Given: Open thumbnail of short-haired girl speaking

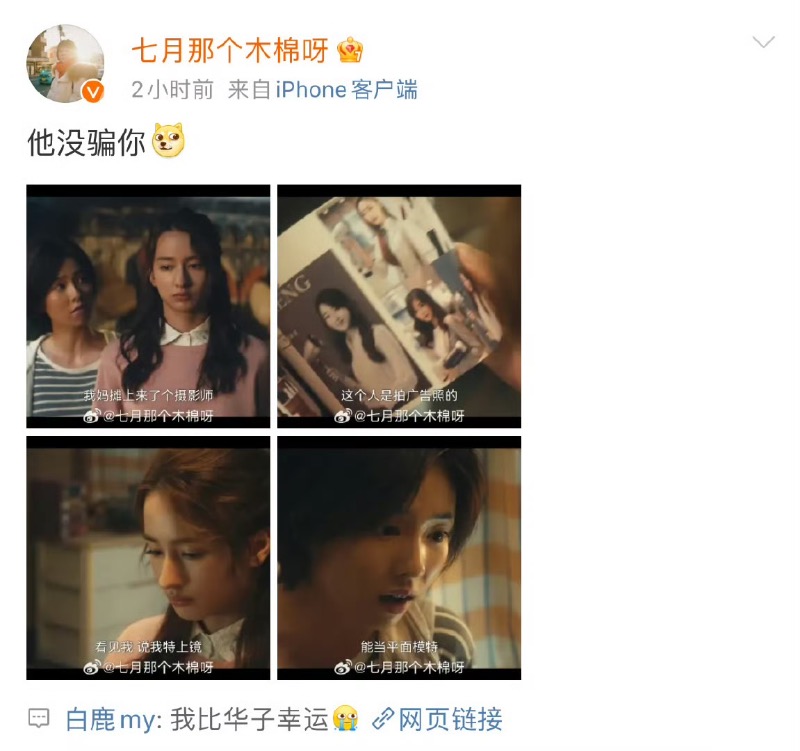Looking at the screenshot, I should pyautogui.click(x=399, y=558).
